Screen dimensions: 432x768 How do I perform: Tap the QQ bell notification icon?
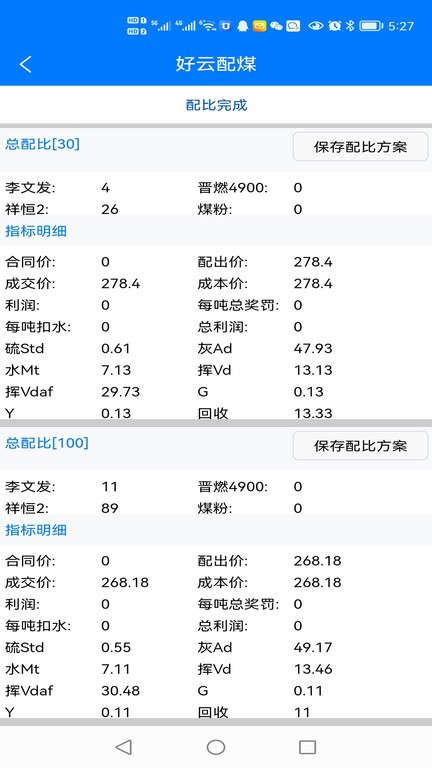[242, 26]
